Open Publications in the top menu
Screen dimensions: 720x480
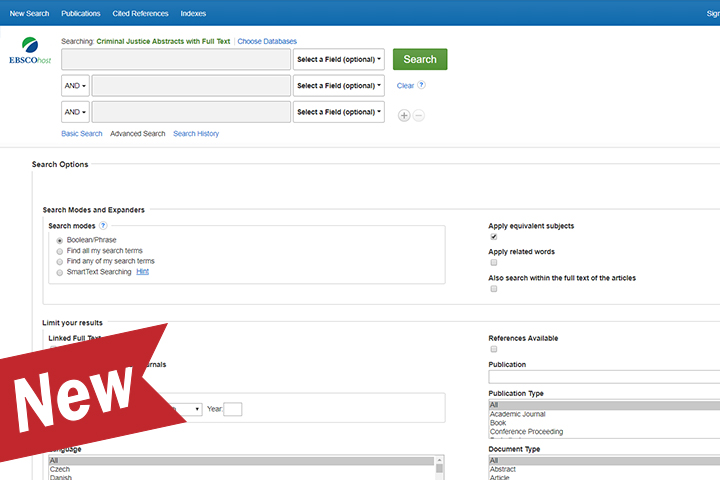[x=80, y=13]
